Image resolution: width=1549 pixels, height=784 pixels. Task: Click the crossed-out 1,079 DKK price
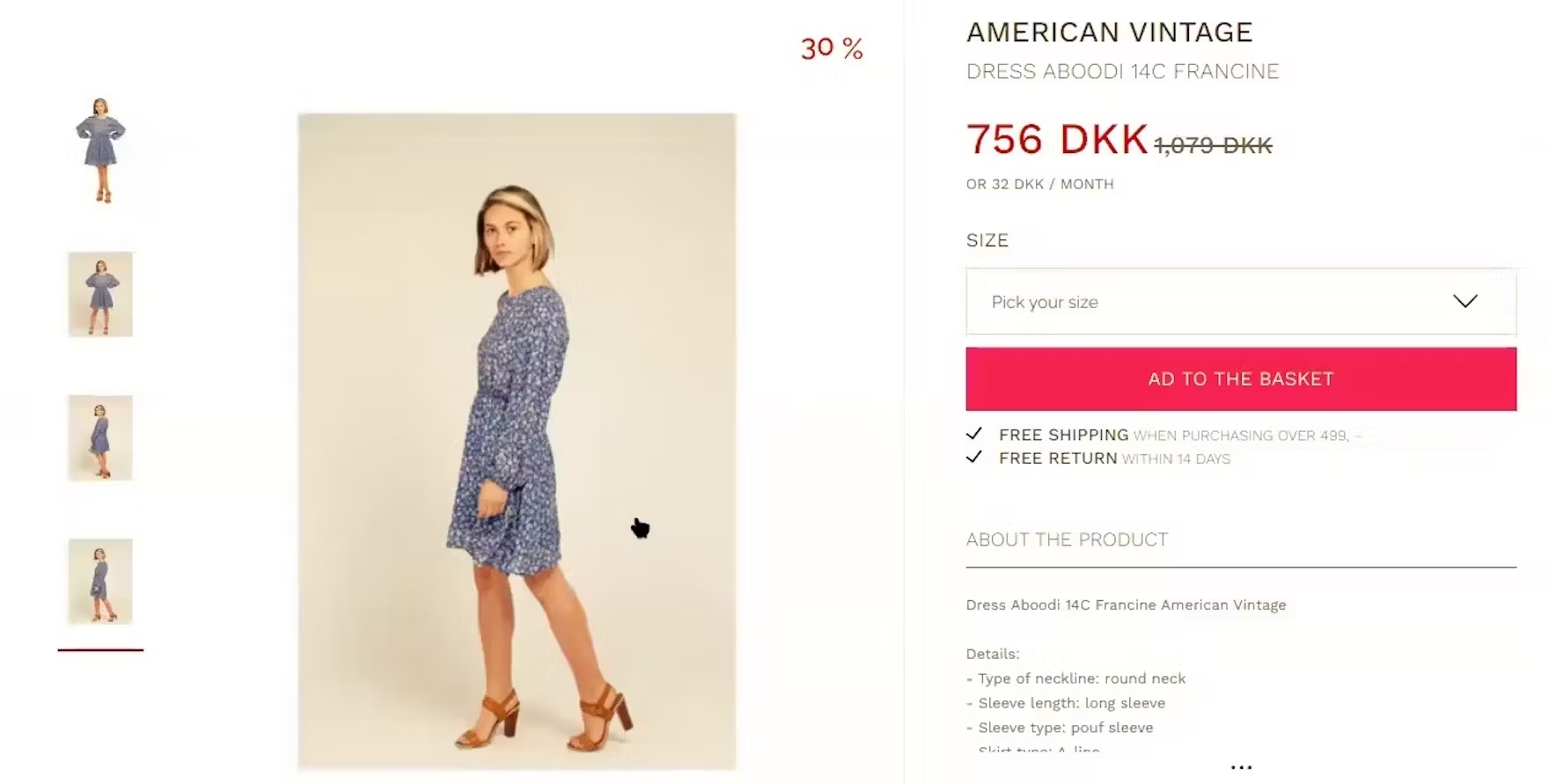click(x=1213, y=145)
